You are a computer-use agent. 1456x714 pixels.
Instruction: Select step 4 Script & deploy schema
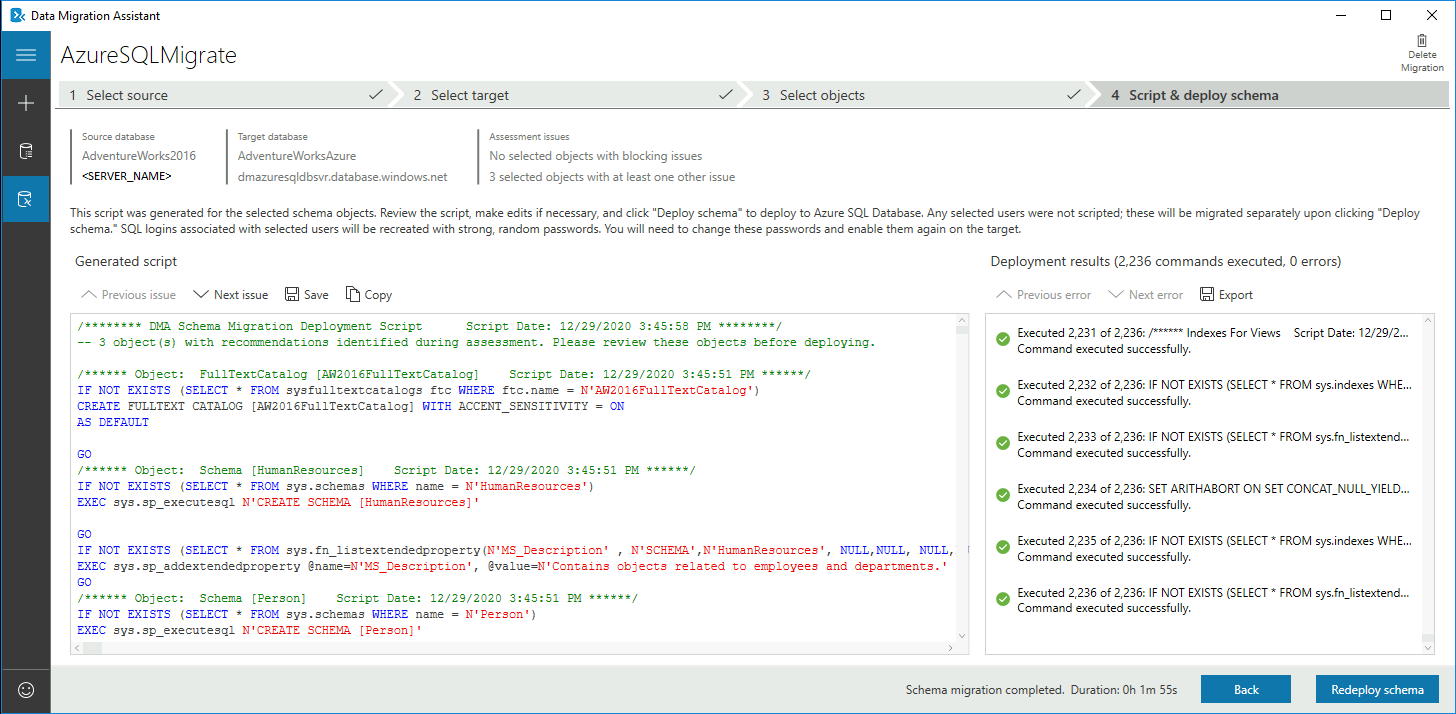pos(1272,95)
